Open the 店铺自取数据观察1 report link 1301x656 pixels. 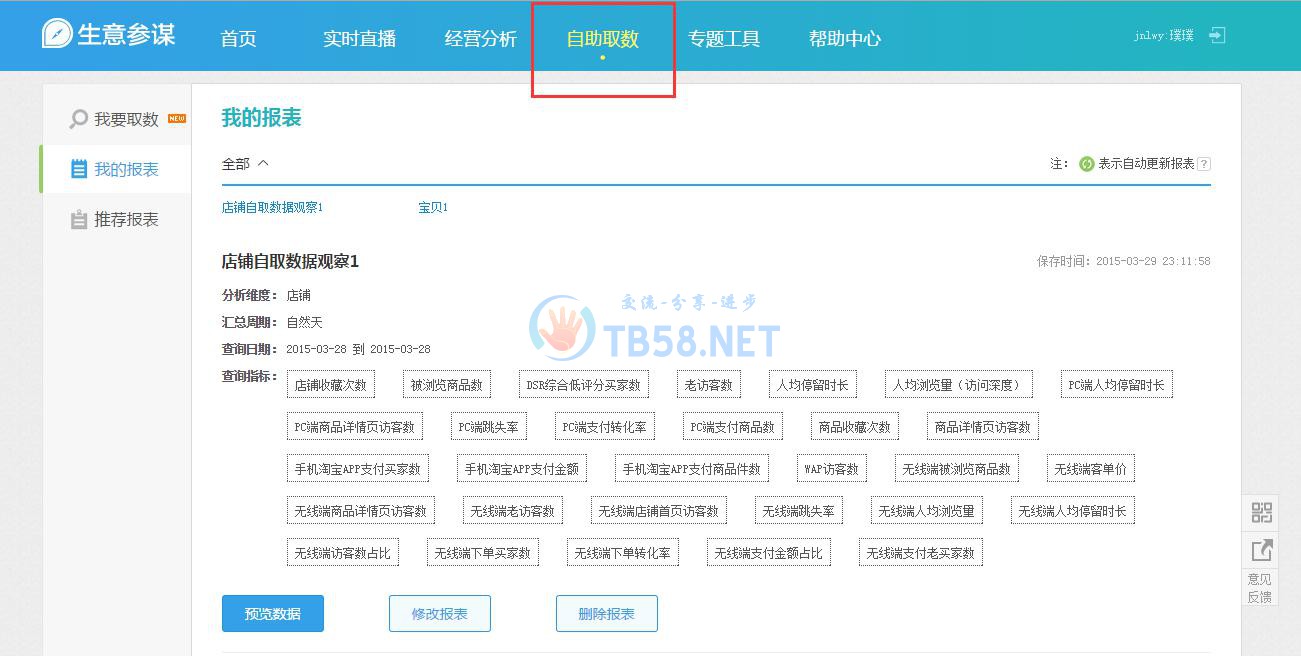pos(272,208)
